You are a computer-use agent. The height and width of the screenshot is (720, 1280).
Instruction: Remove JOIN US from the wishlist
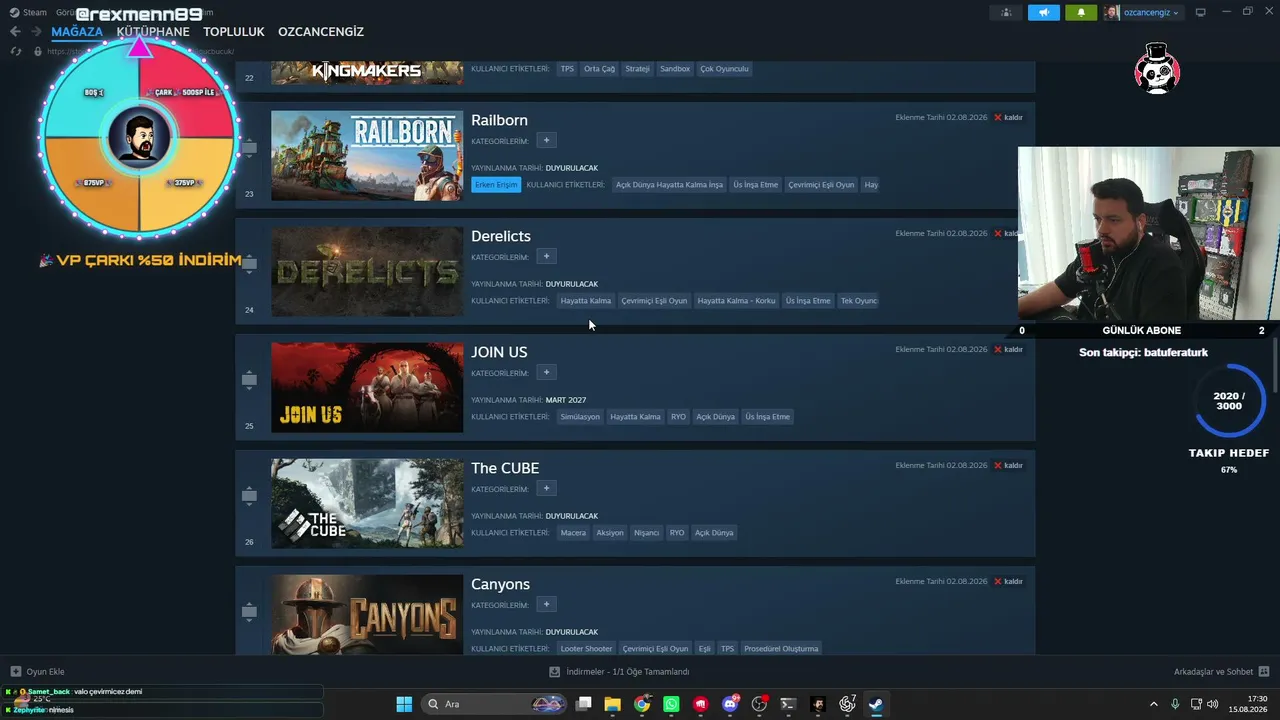pos(1008,350)
